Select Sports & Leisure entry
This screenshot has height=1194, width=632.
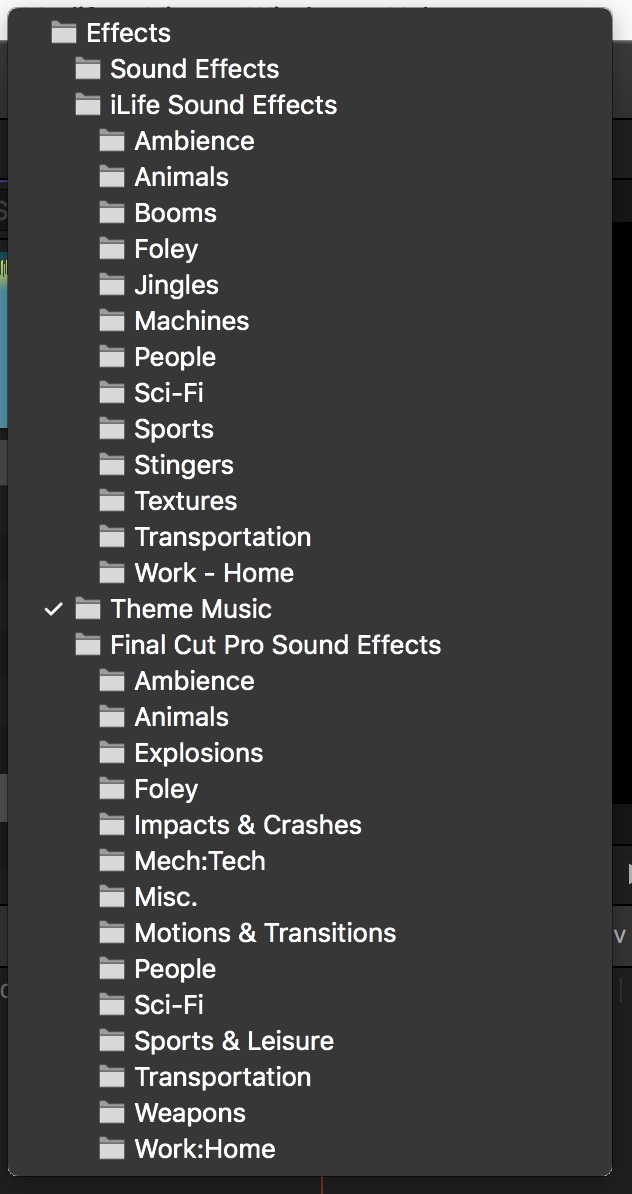[x=233, y=1041]
